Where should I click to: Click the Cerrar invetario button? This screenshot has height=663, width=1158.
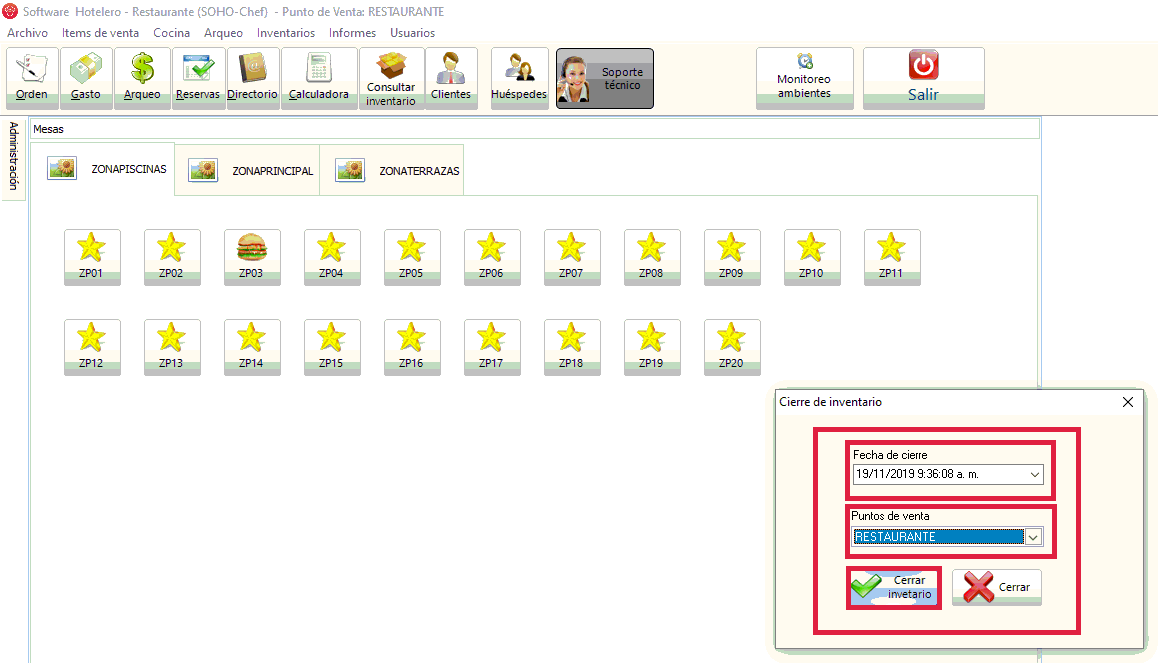point(894,587)
